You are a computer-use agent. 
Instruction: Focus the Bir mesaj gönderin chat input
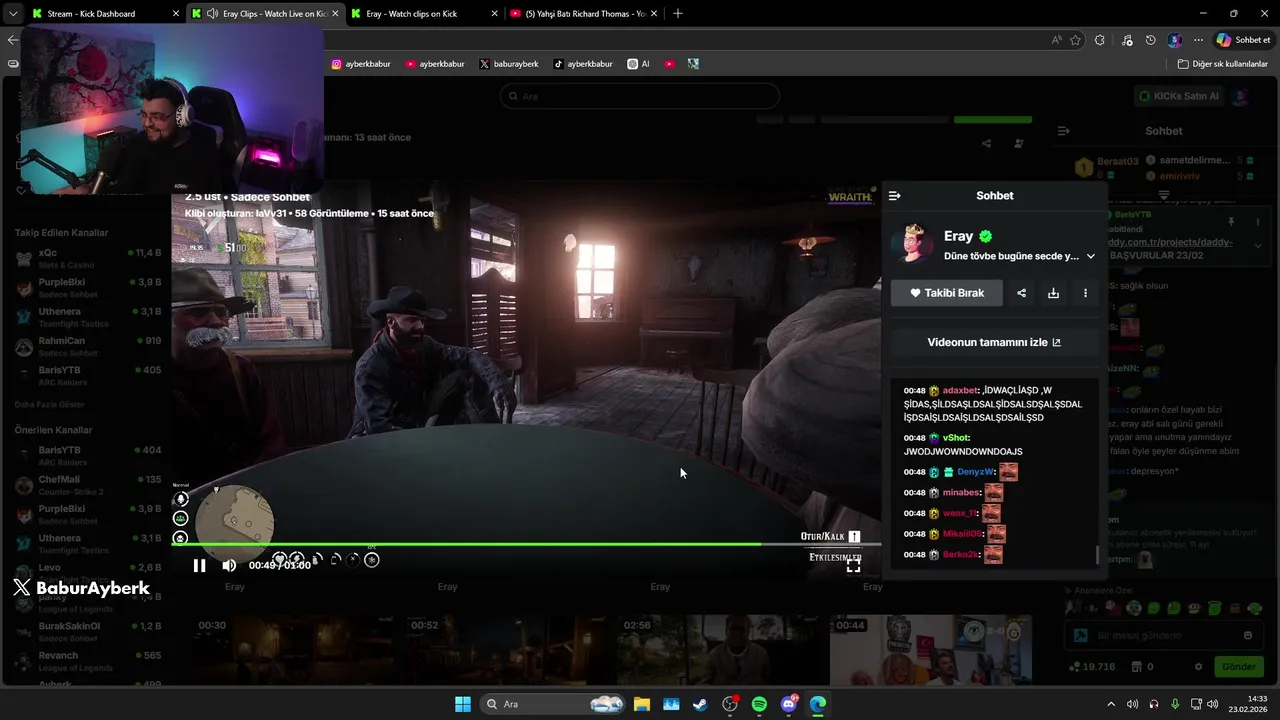pyautogui.click(x=1163, y=635)
